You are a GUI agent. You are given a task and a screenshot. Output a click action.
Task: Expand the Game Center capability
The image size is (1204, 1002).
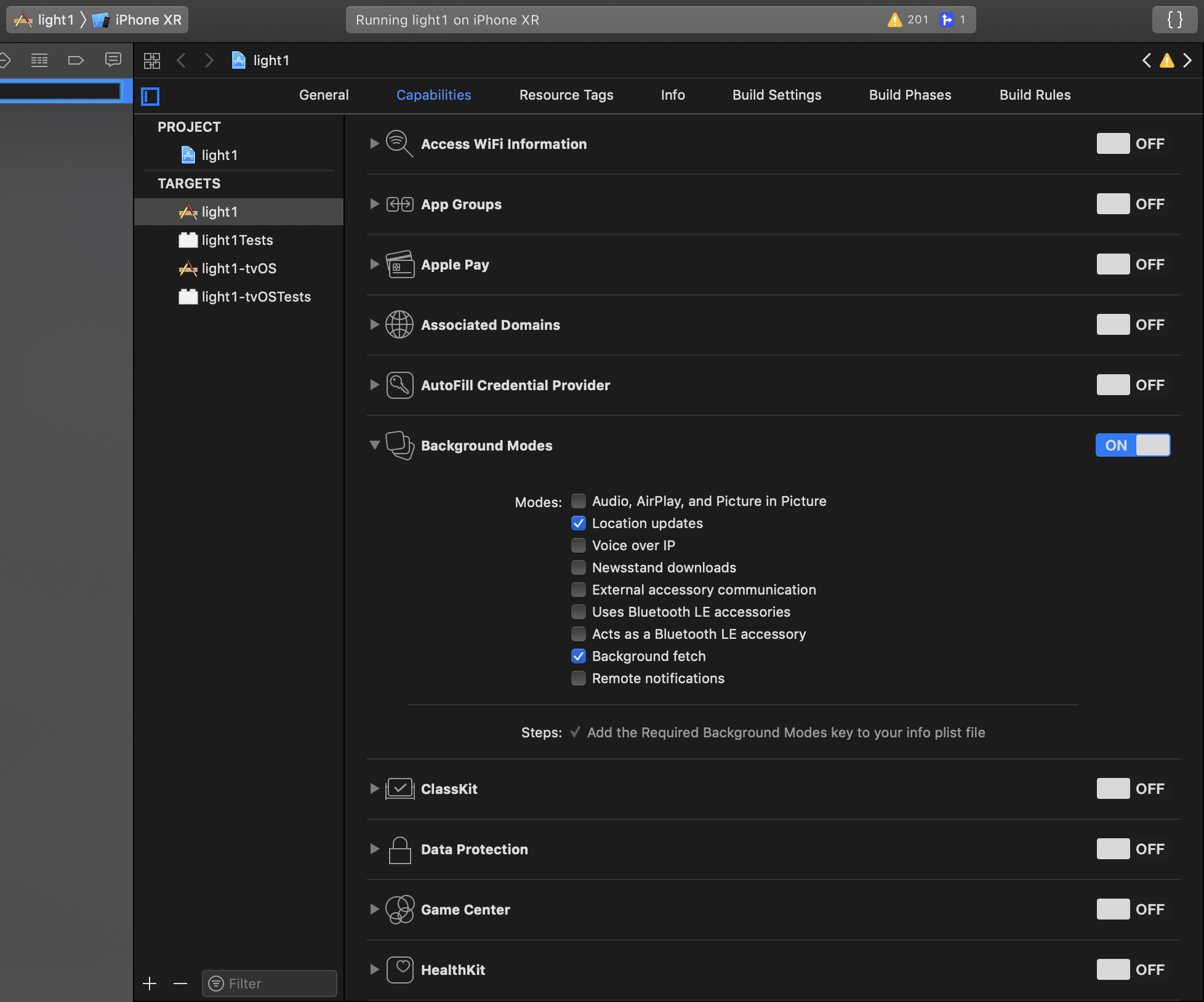click(374, 909)
